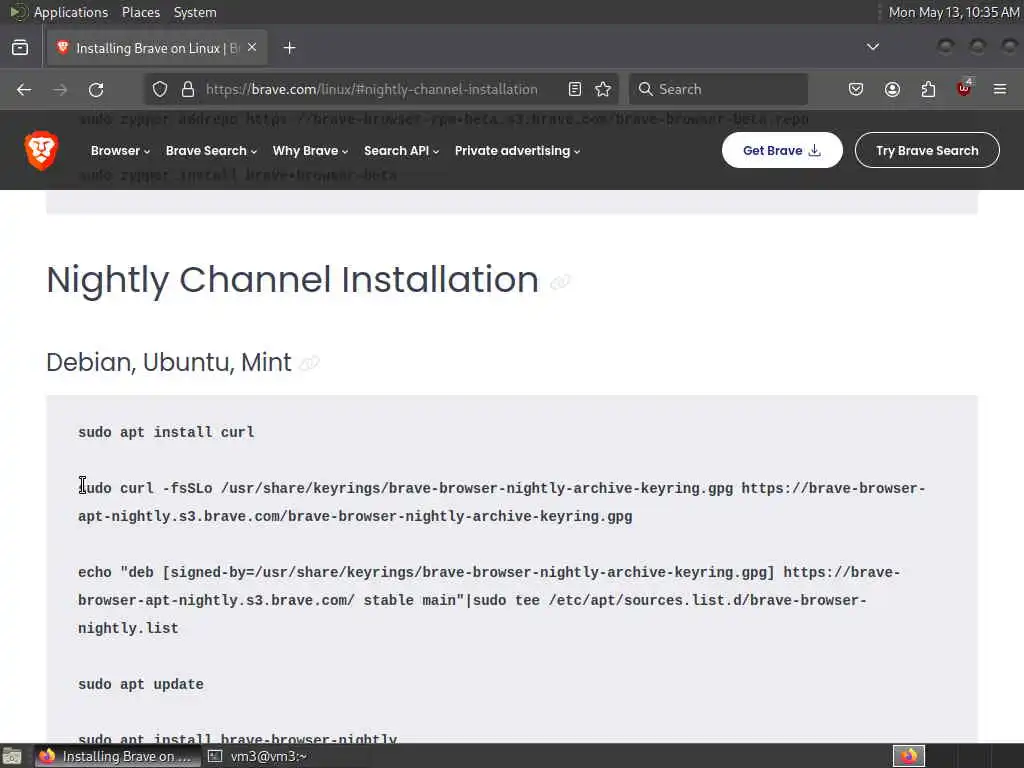Click the forward navigation arrow
The height and width of the screenshot is (768, 1024).
pyautogui.click(x=60, y=89)
